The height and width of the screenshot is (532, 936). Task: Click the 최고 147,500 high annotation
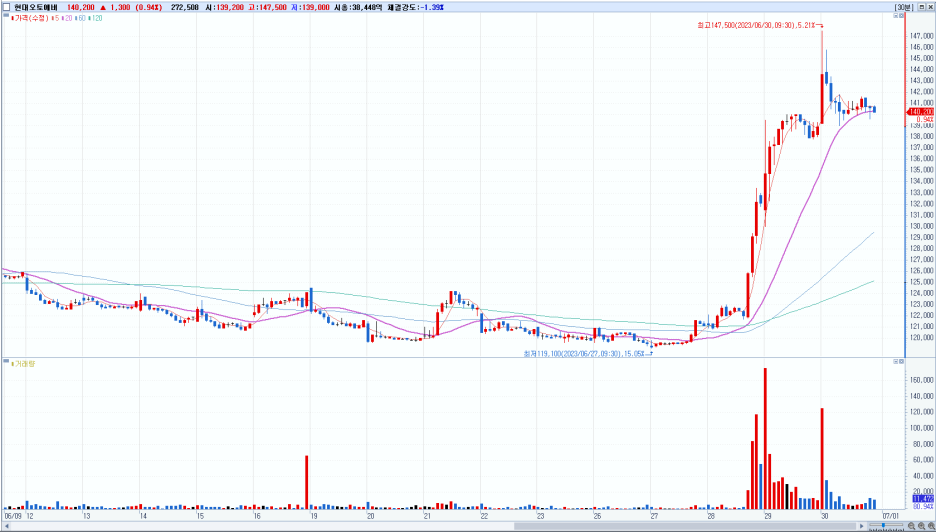coord(758,26)
